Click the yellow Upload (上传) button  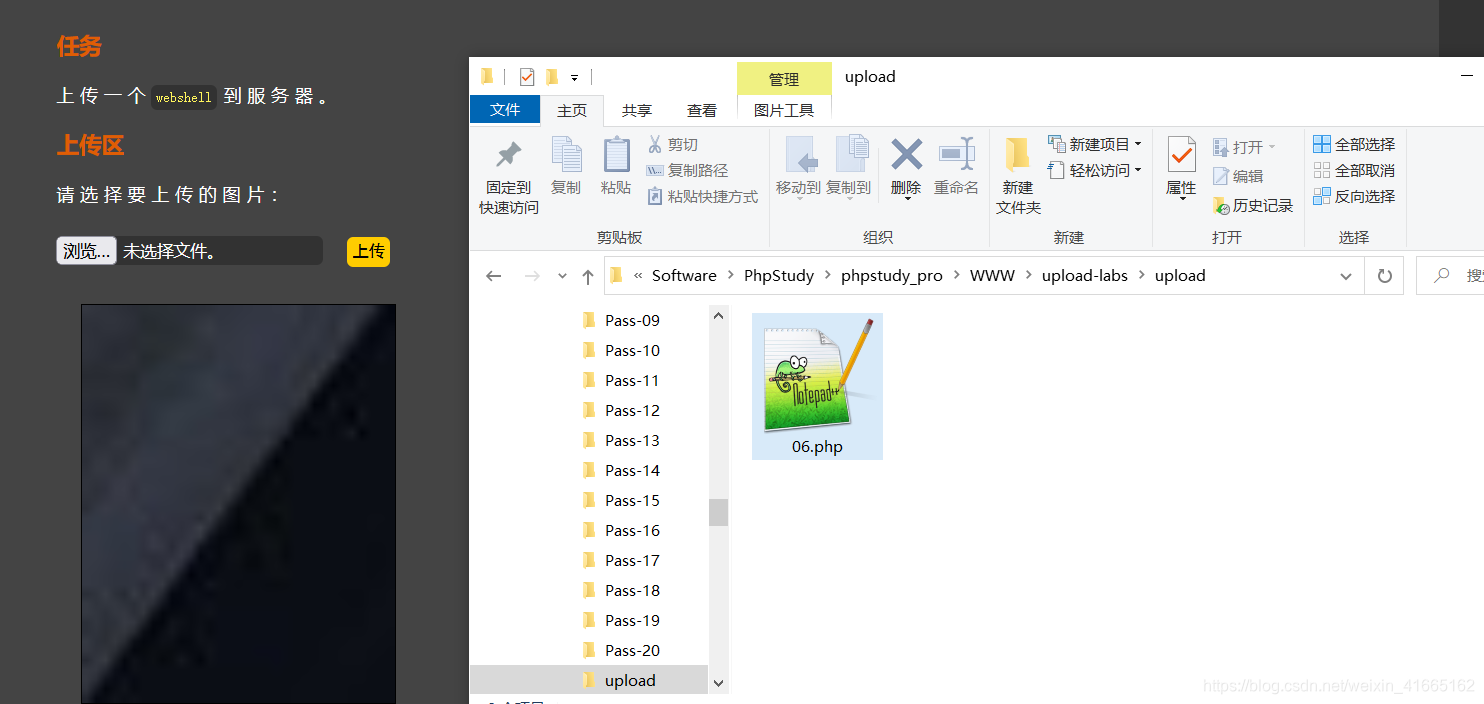(368, 252)
